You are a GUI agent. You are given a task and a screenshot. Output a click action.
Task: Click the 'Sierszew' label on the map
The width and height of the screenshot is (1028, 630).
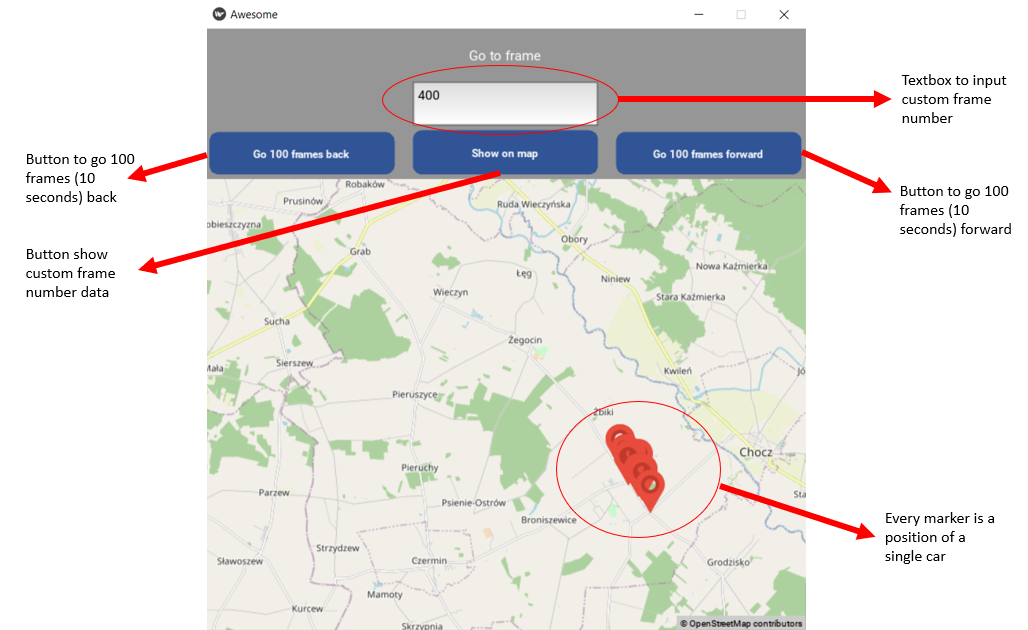(294, 363)
